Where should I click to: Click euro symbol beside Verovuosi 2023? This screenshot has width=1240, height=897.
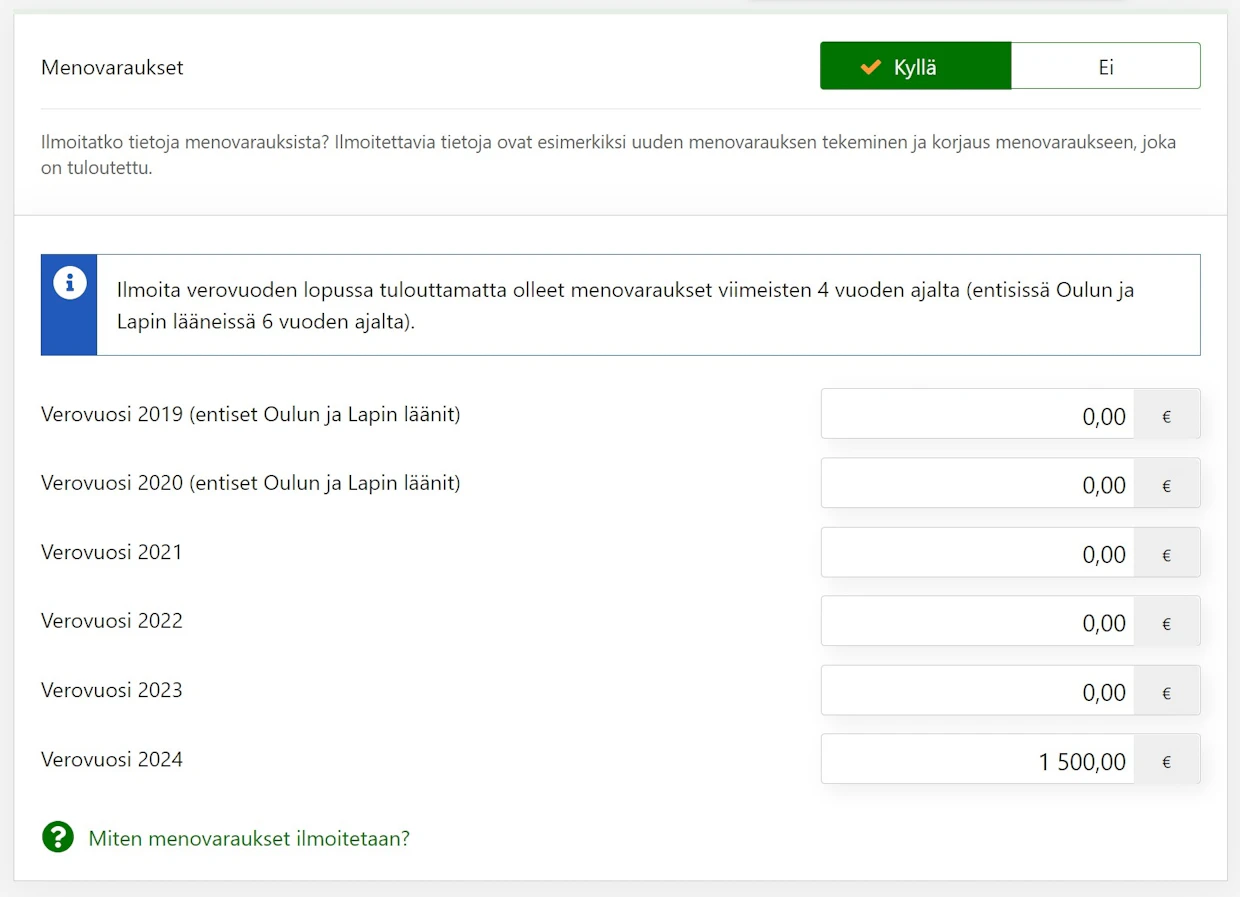click(x=1166, y=692)
